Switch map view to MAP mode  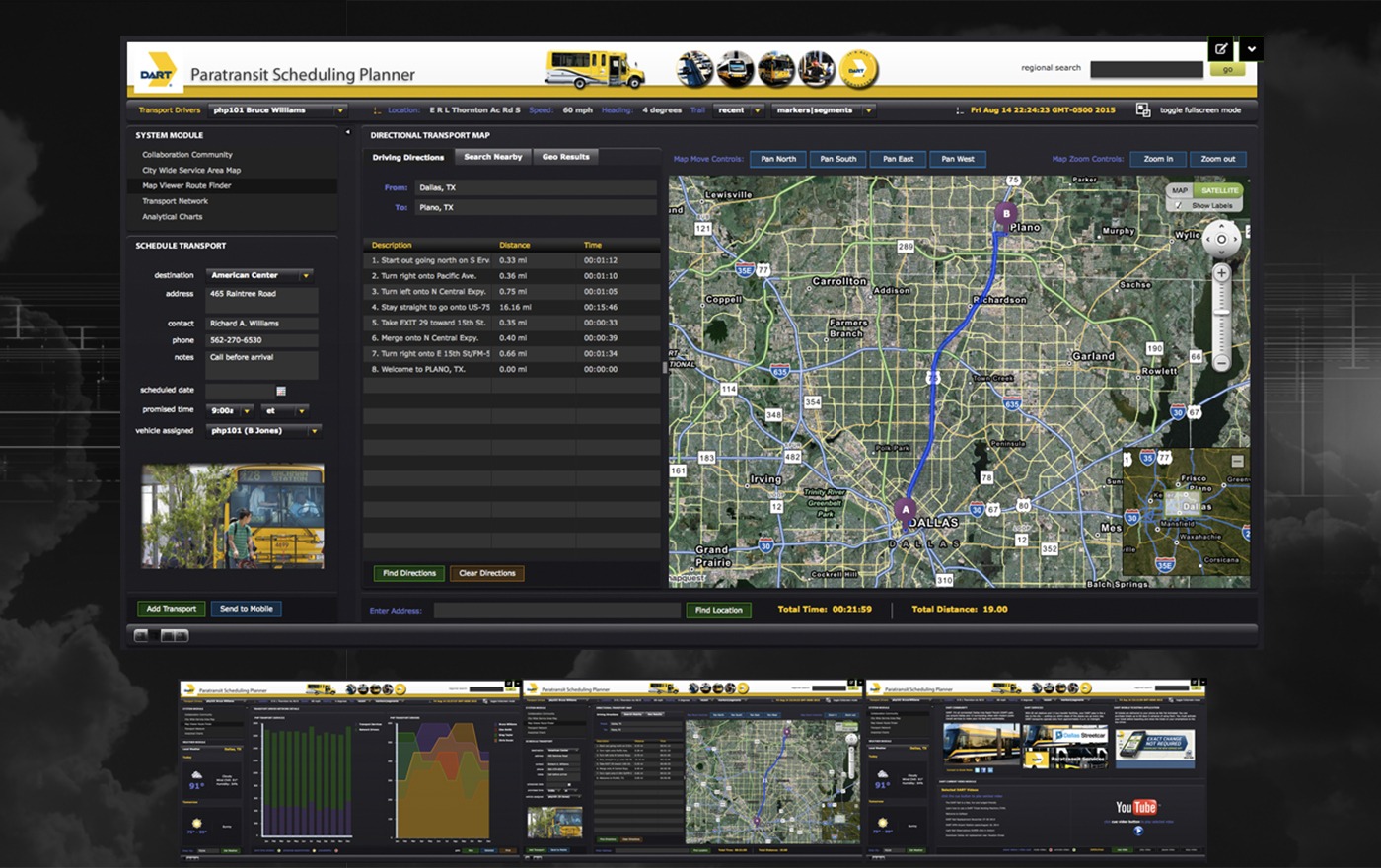point(1180,190)
